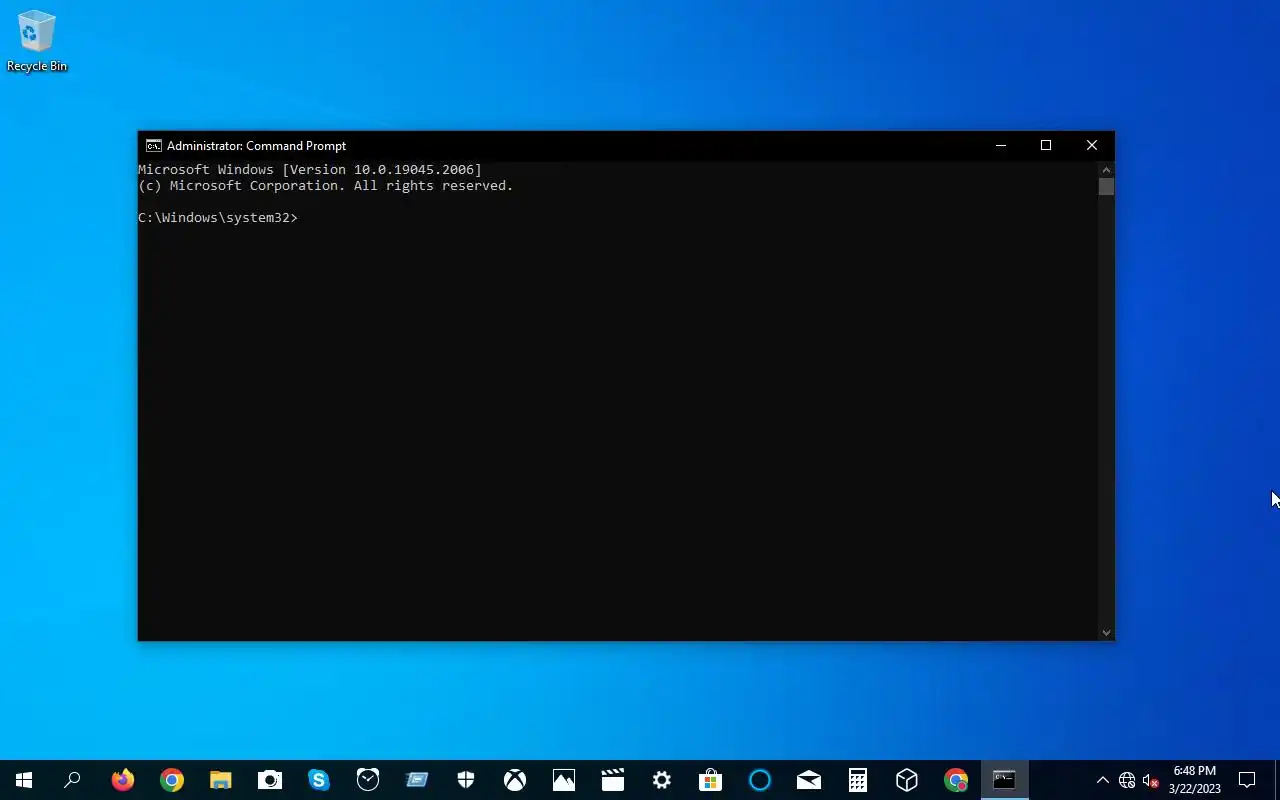Launch Calculator from the taskbar
This screenshot has width=1280, height=800.
[858, 780]
